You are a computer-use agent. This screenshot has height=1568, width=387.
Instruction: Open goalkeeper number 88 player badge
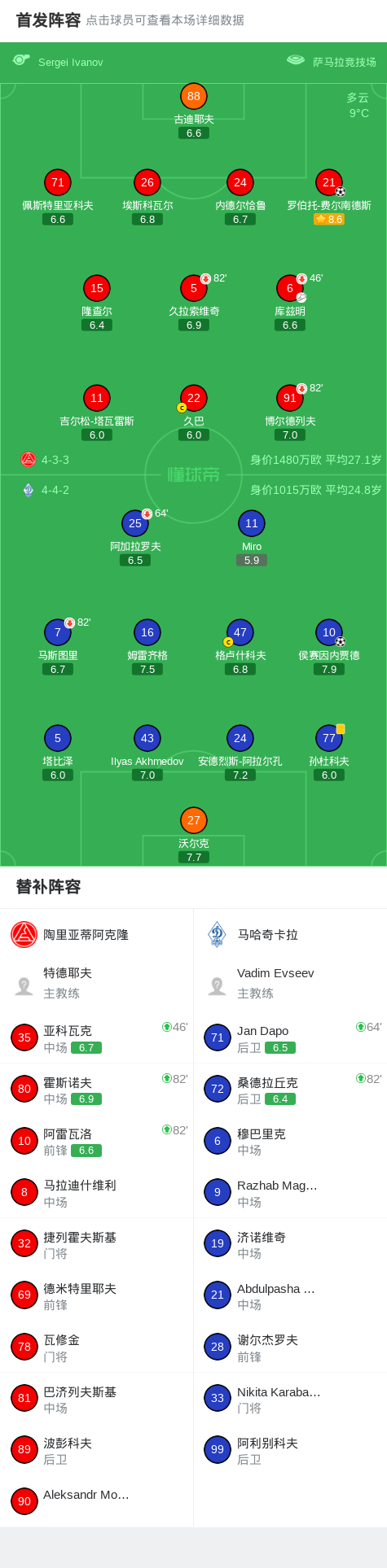[x=194, y=96]
